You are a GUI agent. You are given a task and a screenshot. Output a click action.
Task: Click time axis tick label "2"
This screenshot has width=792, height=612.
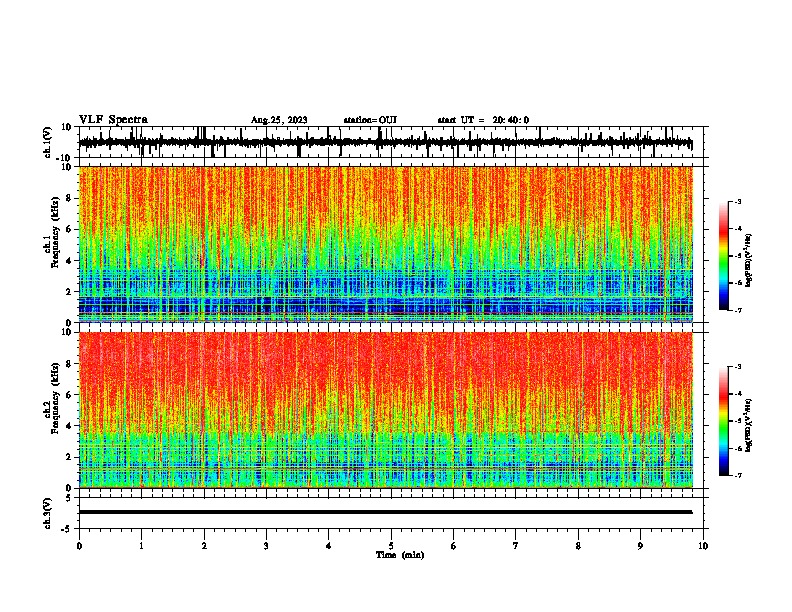click(204, 546)
